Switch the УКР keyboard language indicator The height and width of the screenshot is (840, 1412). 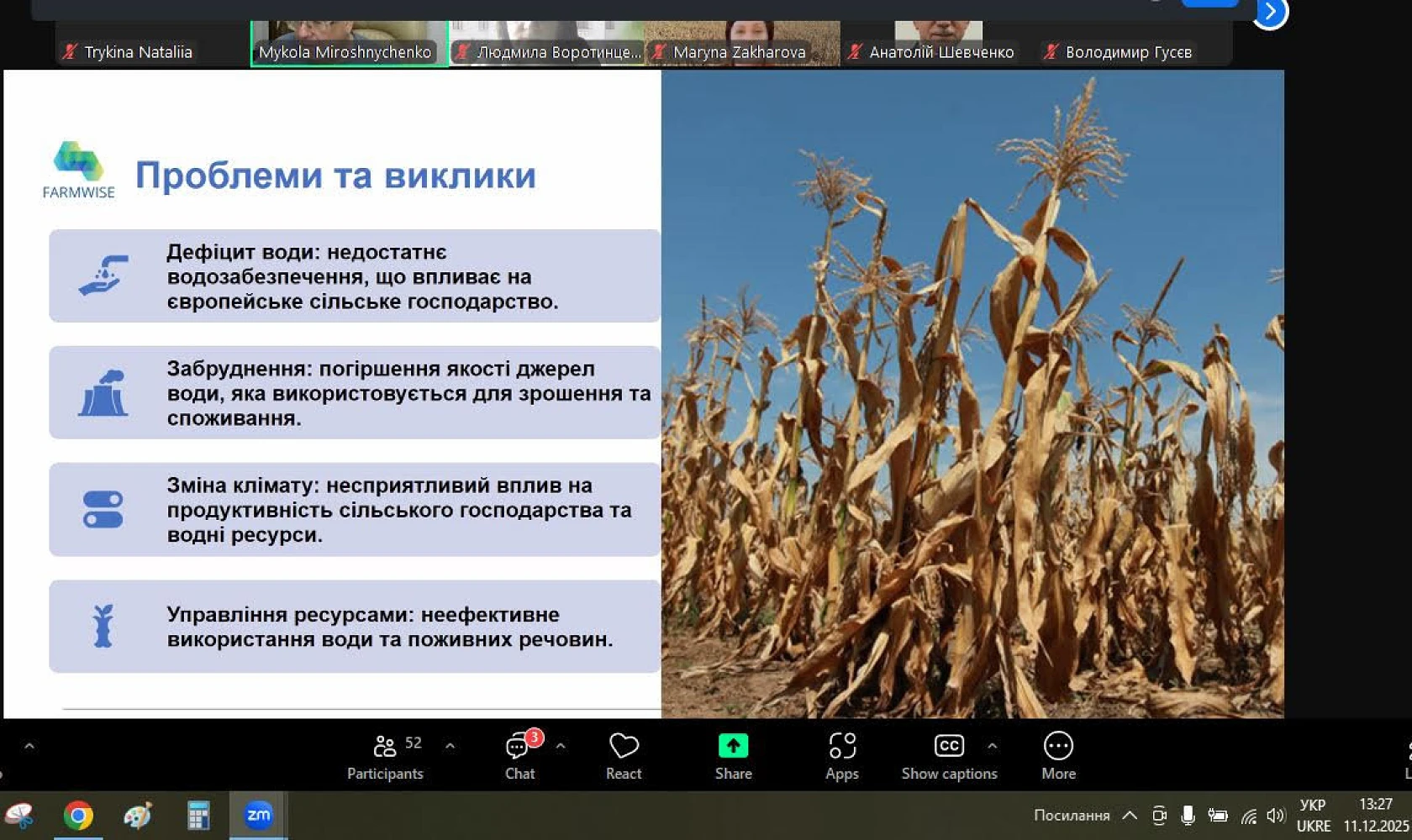[1313, 816]
